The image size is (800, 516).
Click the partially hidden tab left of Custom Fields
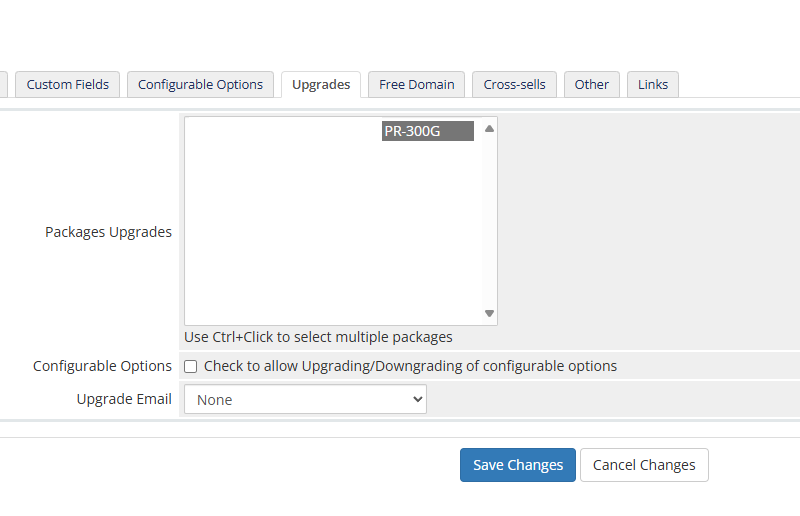point(4,85)
